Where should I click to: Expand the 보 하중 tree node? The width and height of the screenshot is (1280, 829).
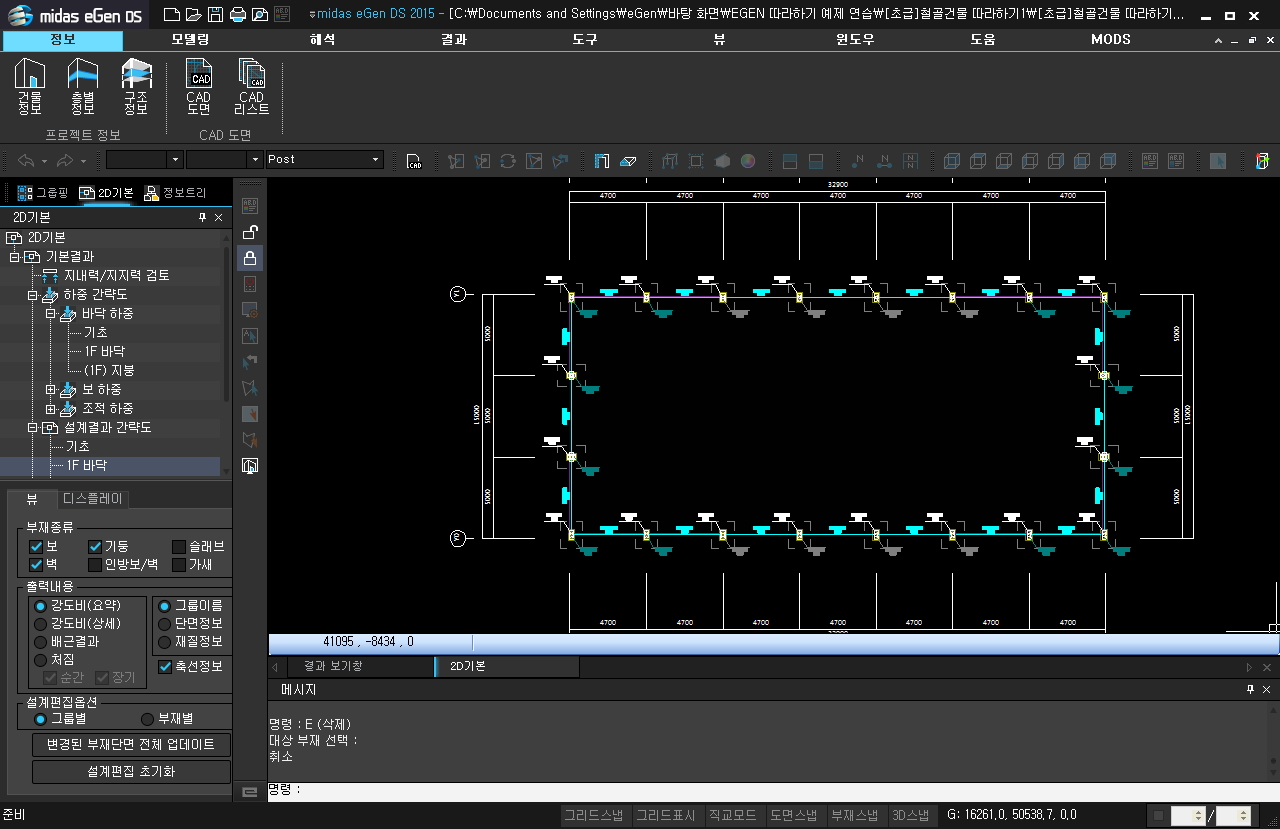tap(51, 389)
